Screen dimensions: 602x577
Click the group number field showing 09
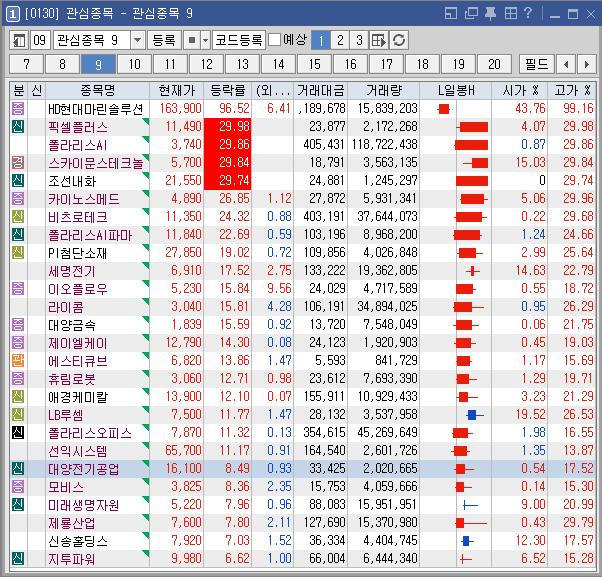click(40, 40)
